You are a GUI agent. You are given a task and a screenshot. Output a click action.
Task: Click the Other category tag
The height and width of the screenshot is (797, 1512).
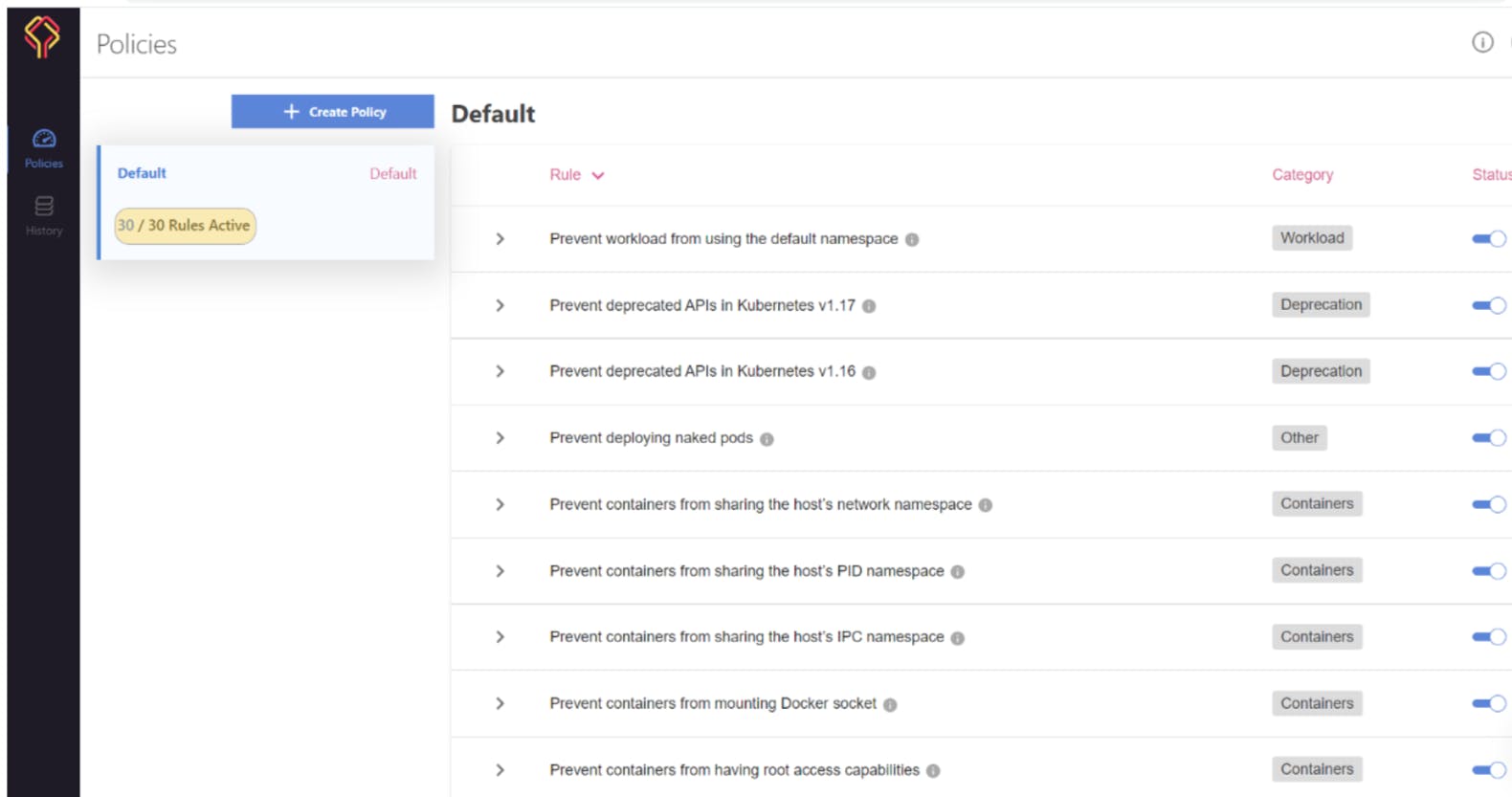point(1300,438)
